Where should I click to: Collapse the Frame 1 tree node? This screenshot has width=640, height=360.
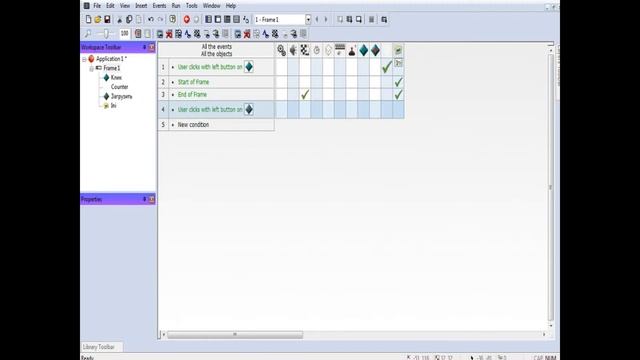[91, 69]
